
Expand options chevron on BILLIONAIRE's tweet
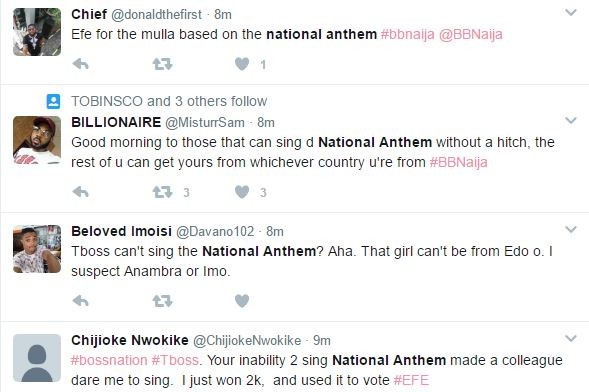point(571,121)
